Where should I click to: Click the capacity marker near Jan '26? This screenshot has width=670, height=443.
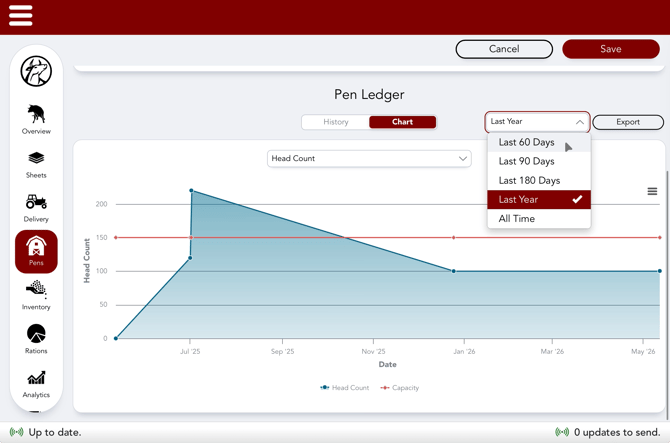454,238
